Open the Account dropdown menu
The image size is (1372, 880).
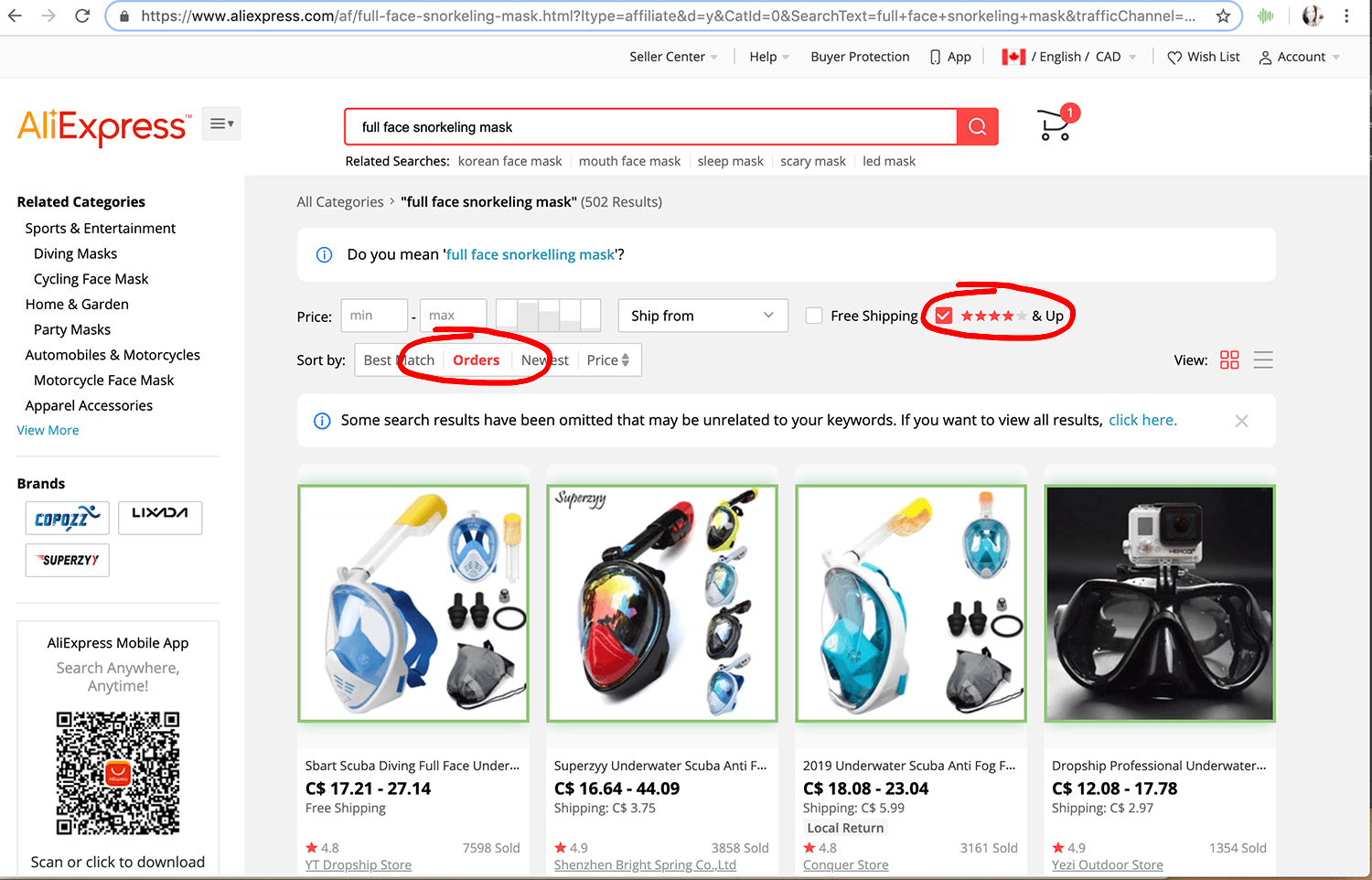coord(1299,57)
